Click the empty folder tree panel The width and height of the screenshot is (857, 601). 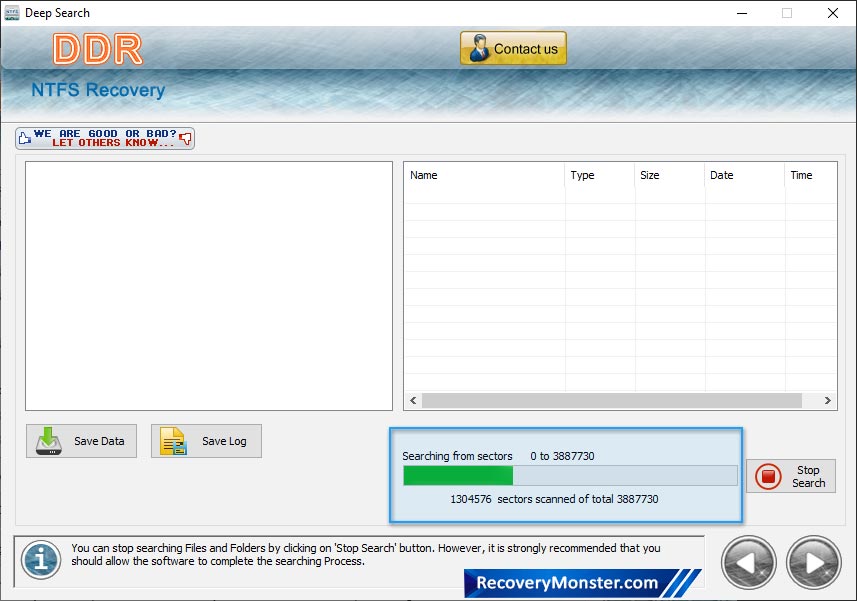209,286
